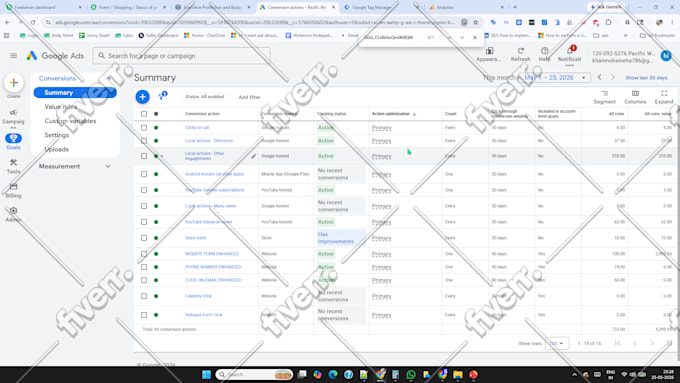This screenshot has width=680, height=383.
Task: Open Goals trophy icon in sidebar
Action: click(13, 138)
